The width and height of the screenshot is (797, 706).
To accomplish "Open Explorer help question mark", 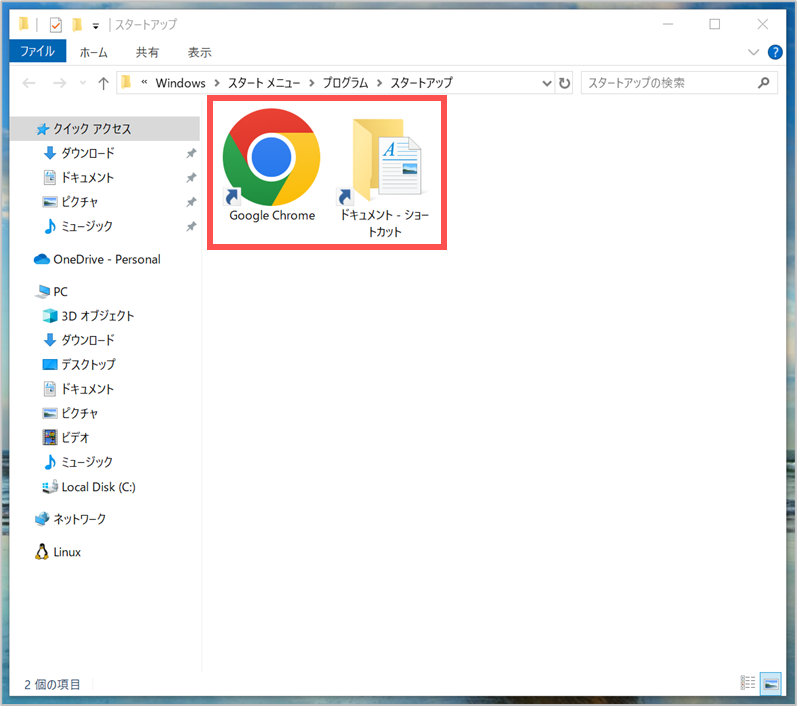I will 775,52.
